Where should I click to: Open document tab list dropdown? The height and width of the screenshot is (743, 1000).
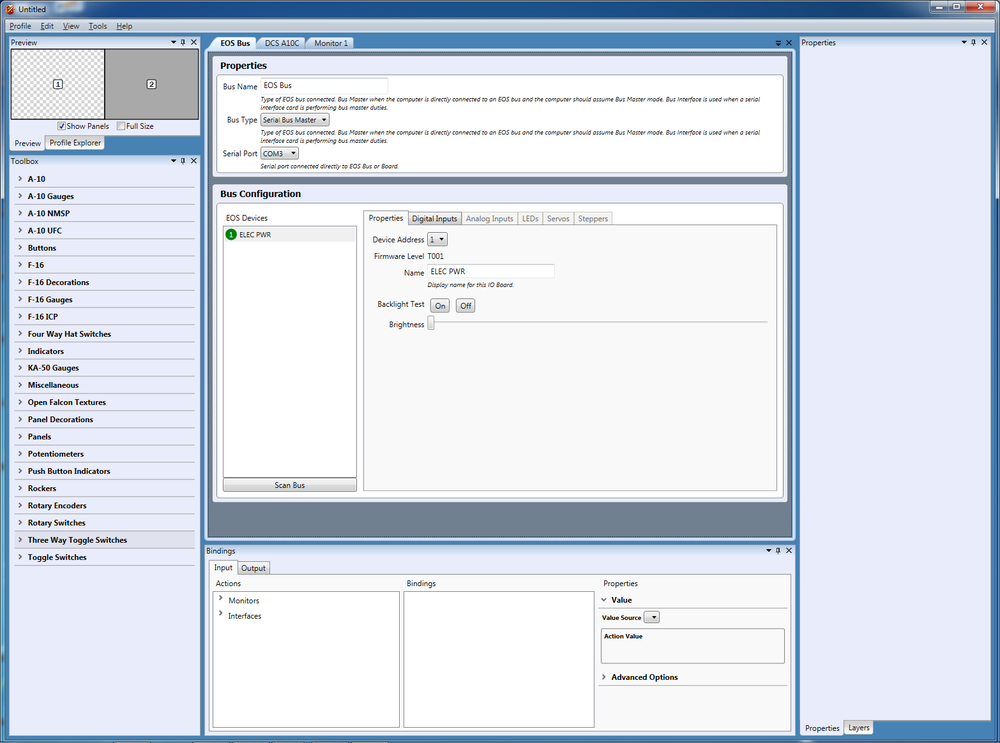pyautogui.click(x=778, y=43)
